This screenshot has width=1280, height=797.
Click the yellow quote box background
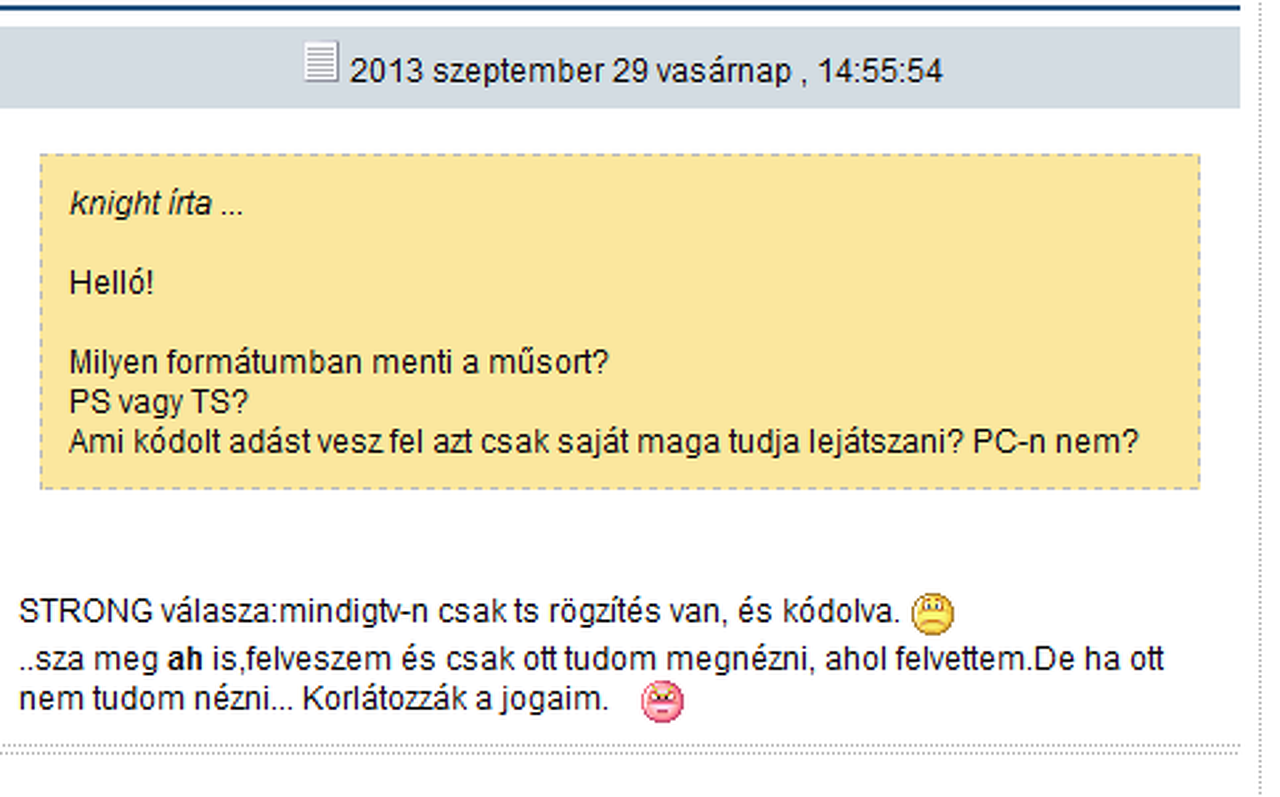[620, 321]
